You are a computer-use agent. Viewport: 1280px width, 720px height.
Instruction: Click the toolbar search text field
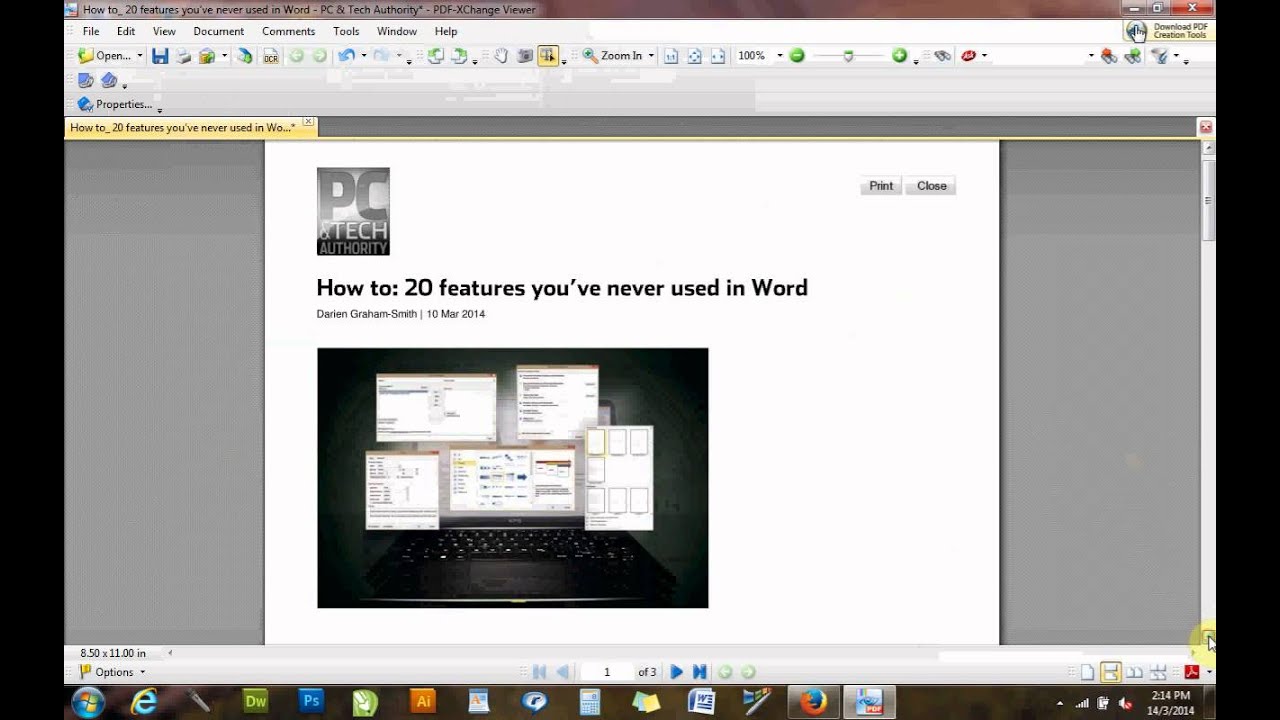[1040, 56]
